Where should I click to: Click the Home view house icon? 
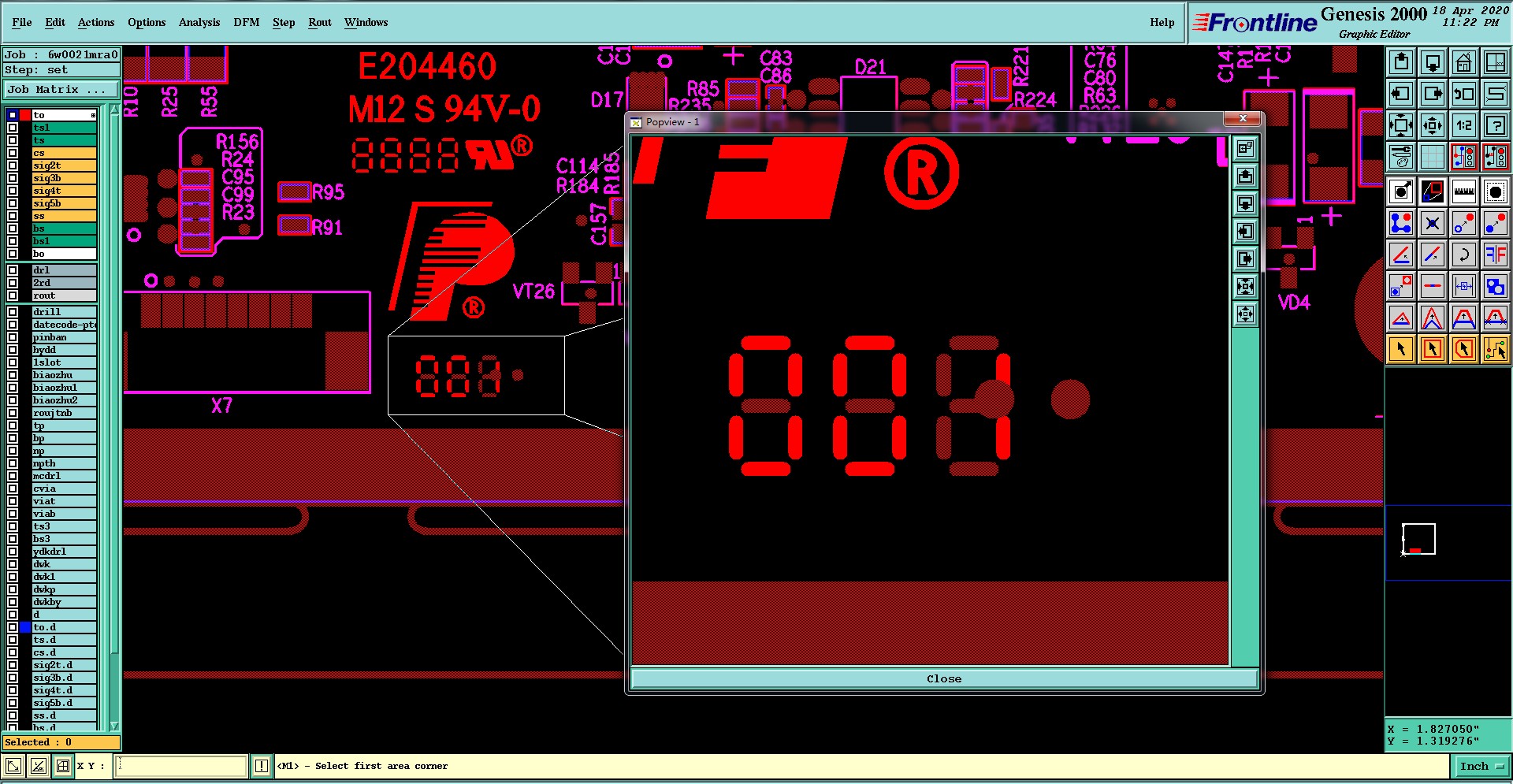[1464, 62]
